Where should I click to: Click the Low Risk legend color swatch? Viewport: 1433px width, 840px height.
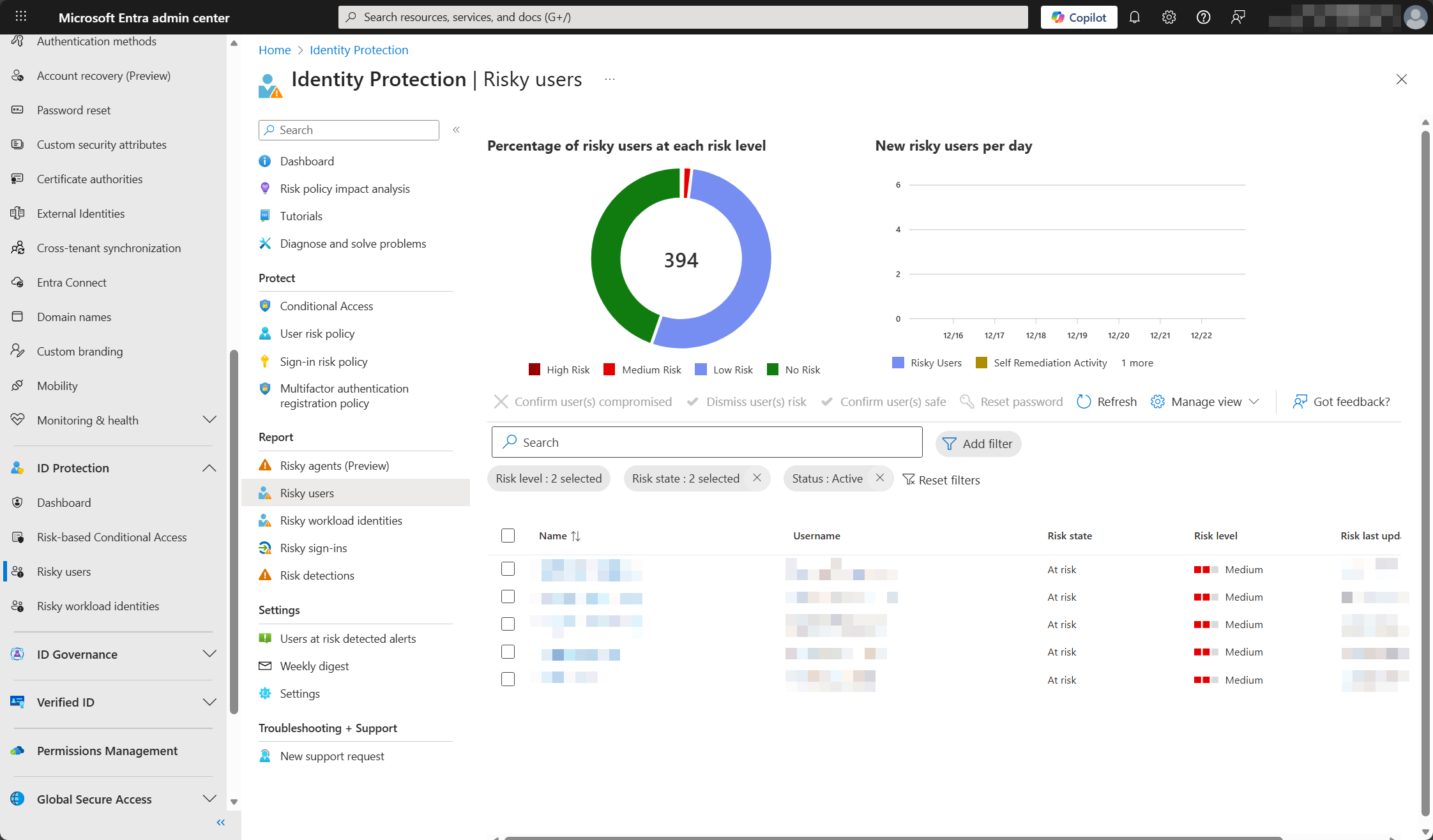tap(701, 370)
